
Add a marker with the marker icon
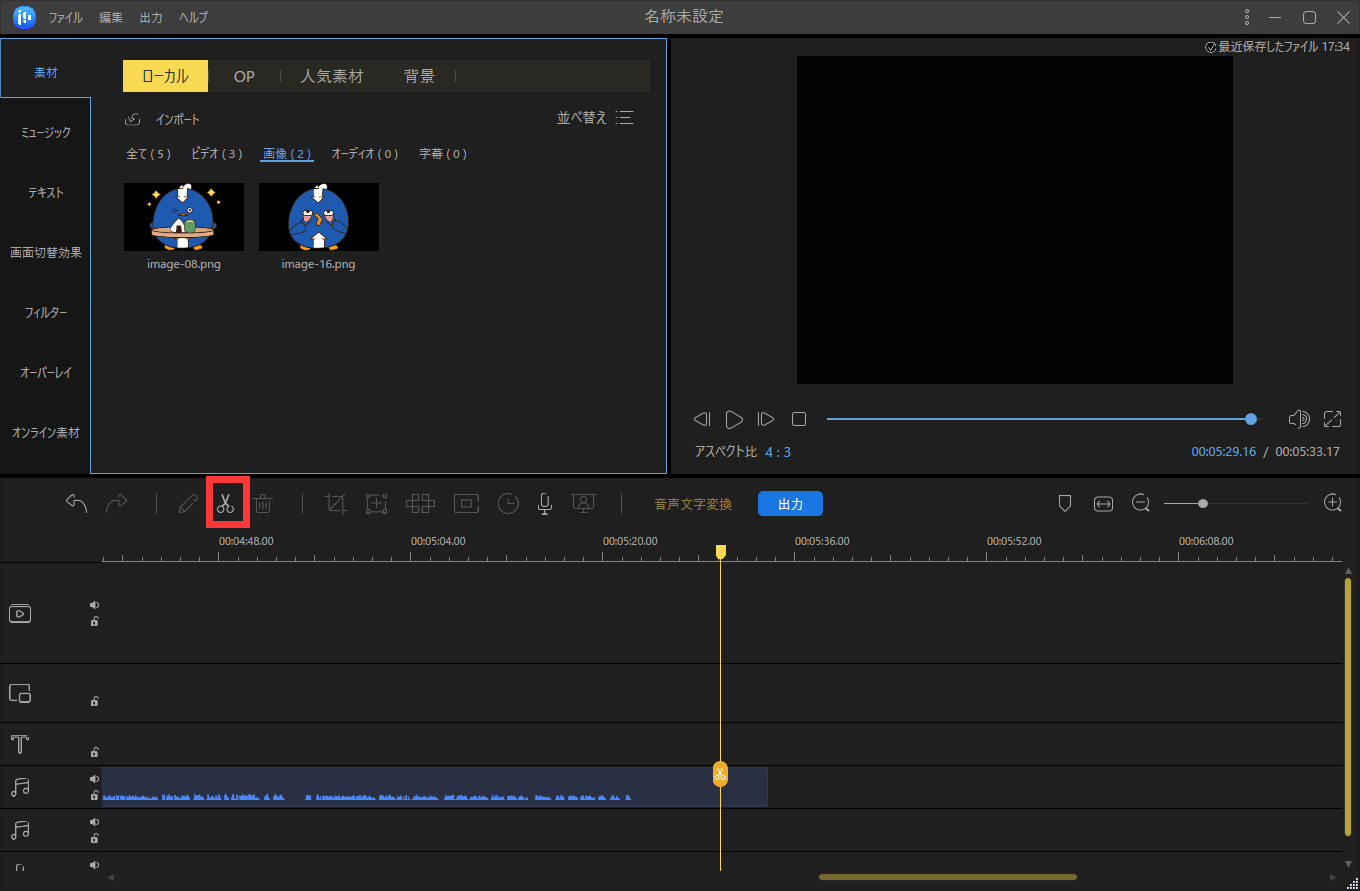click(1065, 504)
